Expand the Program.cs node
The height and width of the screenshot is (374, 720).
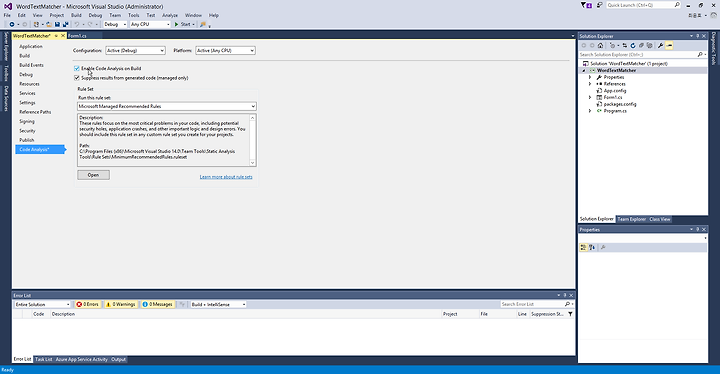pyautogui.click(x=590, y=111)
